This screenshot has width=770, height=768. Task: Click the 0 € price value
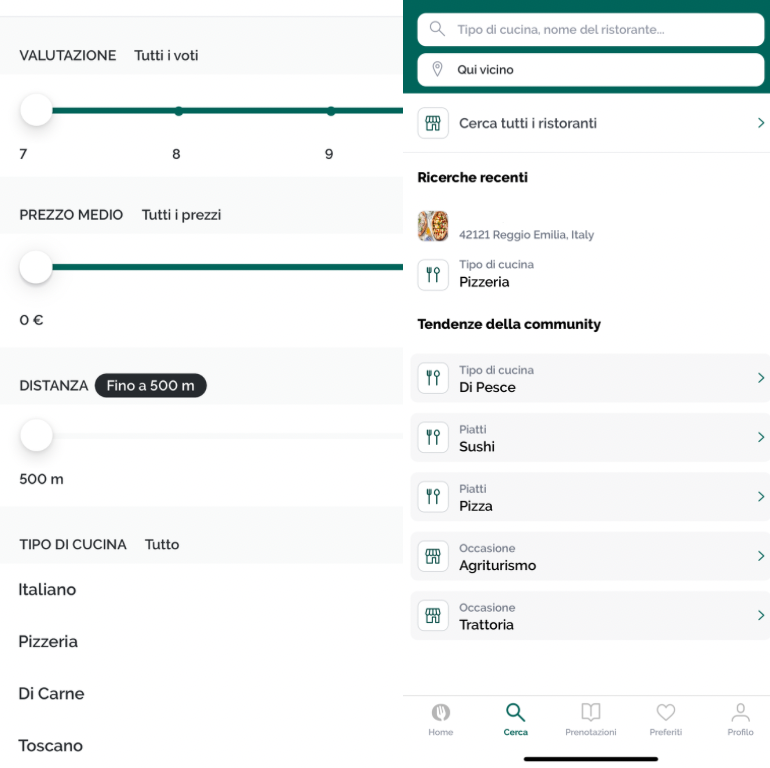(31, 320)
